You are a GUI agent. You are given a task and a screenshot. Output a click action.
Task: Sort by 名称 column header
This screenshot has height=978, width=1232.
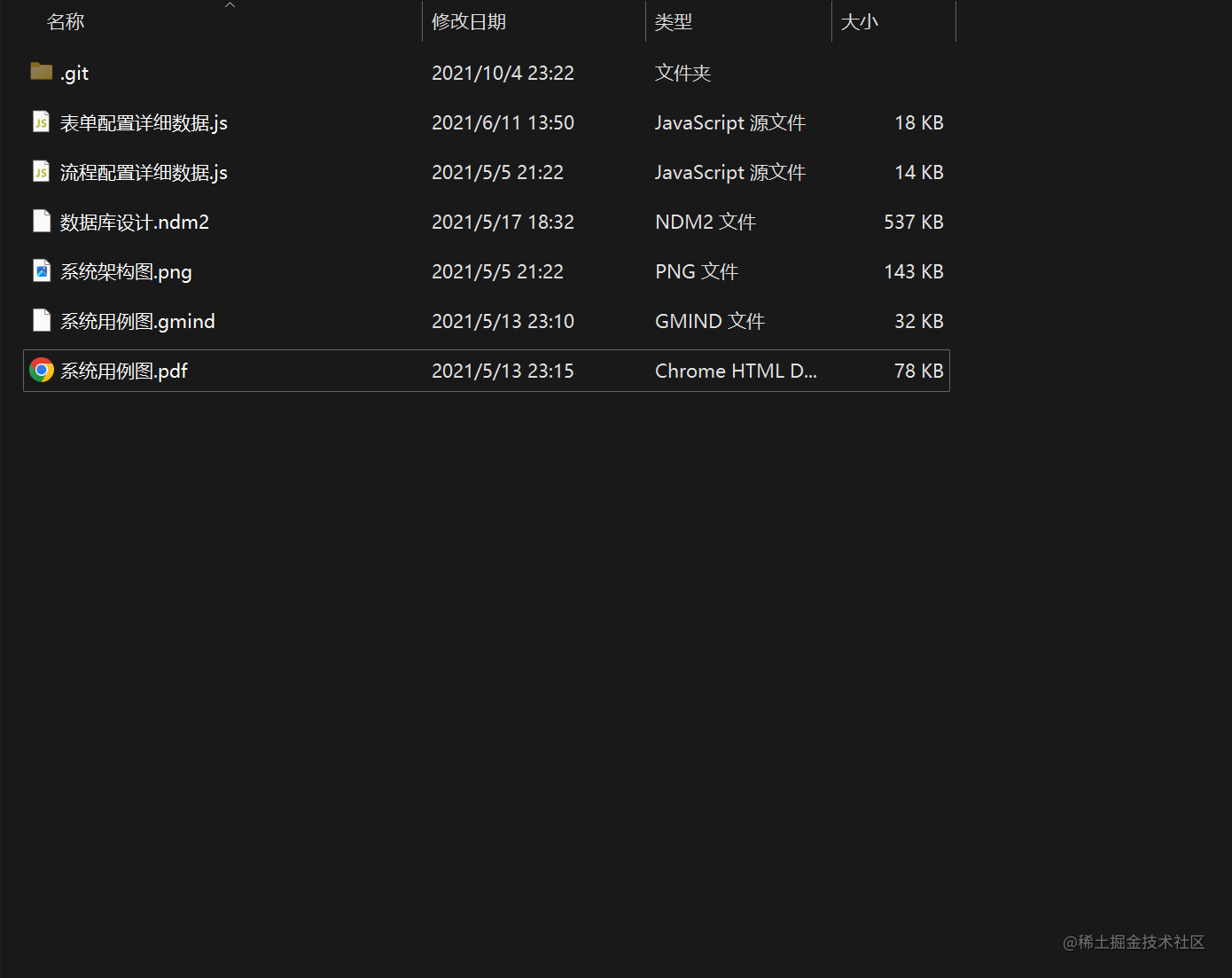(x=66, y=21)
